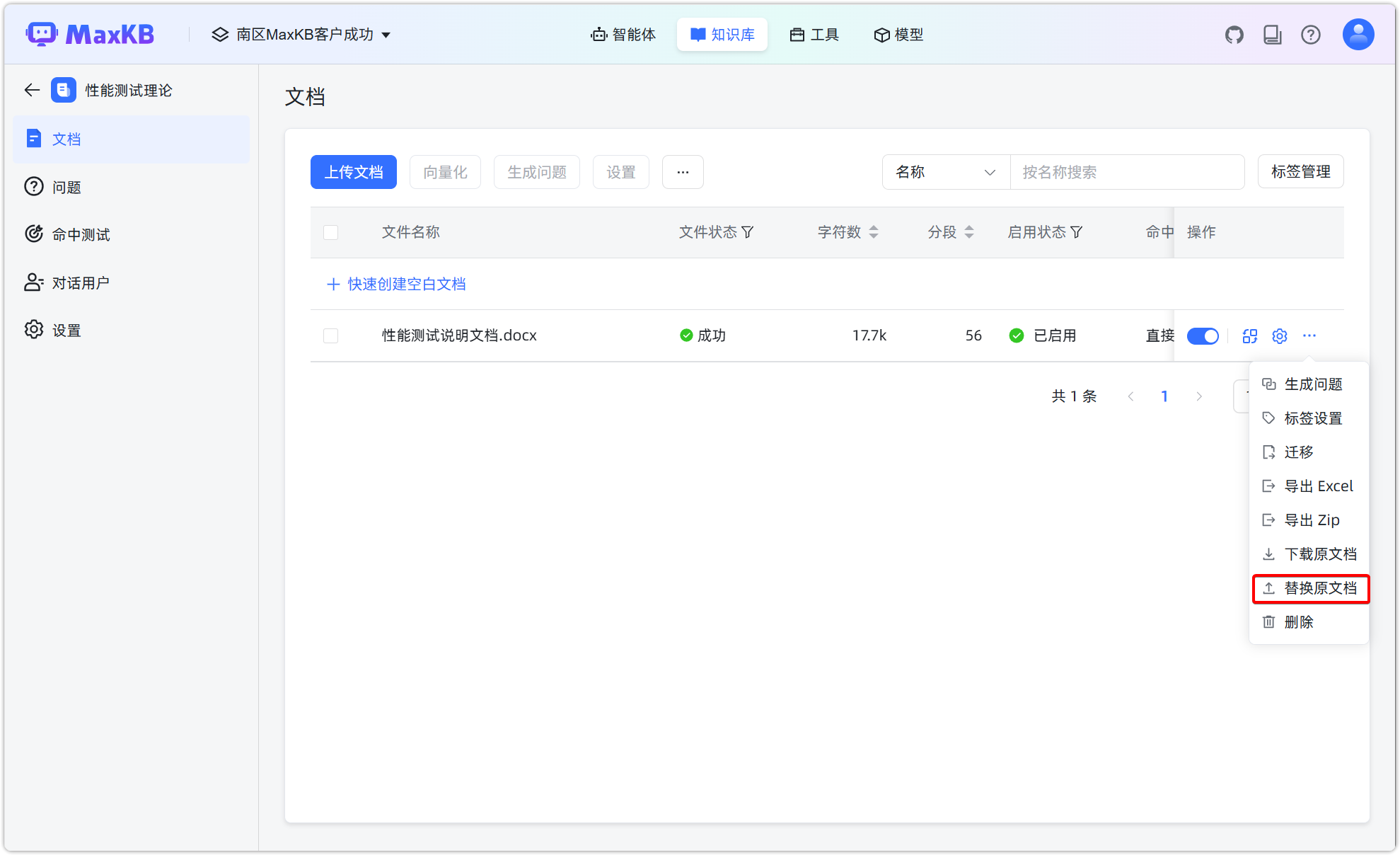Click the 命中测试 sidebar icon
The height and width of the screenshot is (855, 1400).
pyautogui.click(x=33, y=234)
